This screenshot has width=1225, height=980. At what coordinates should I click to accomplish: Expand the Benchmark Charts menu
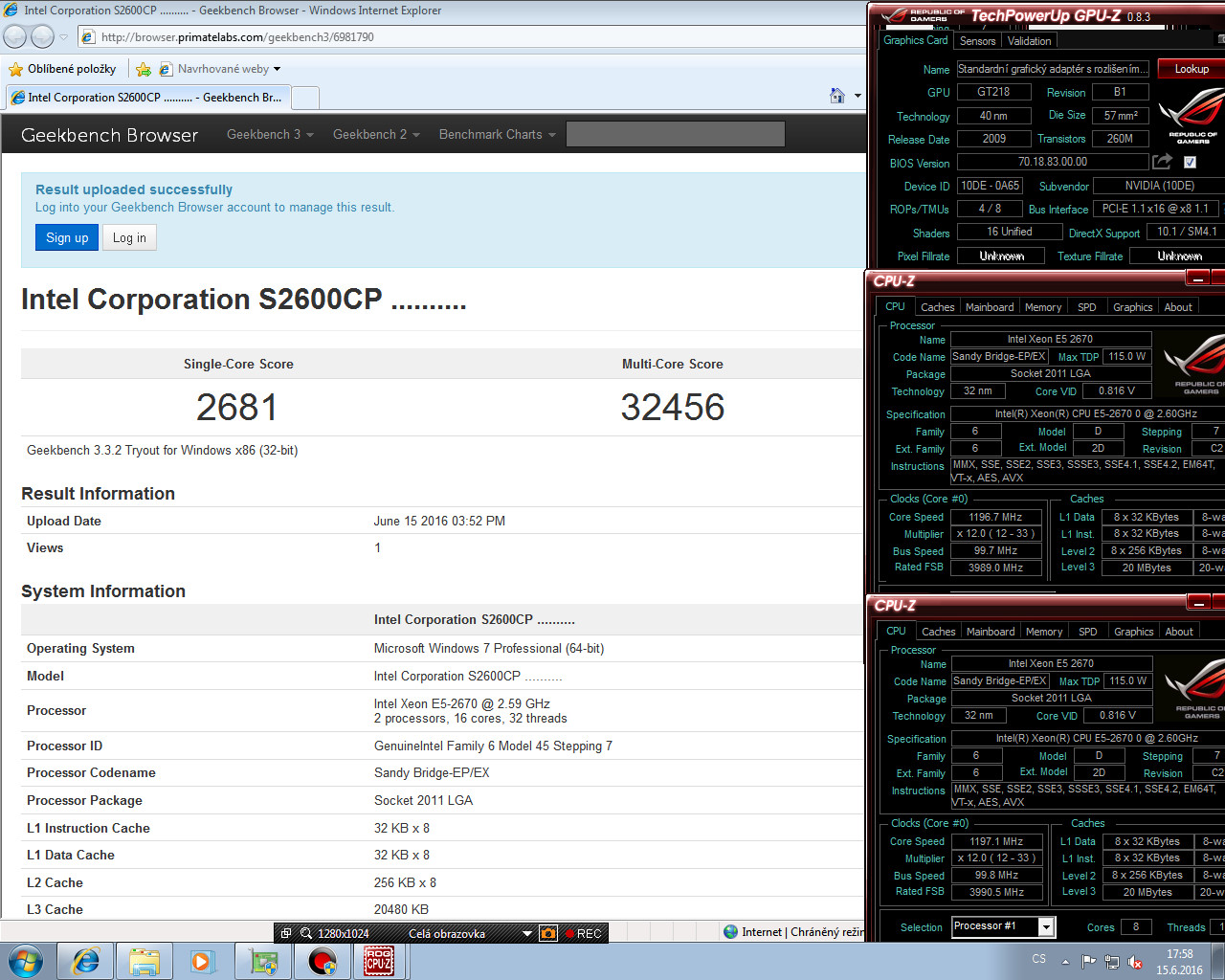coord(497,135)
